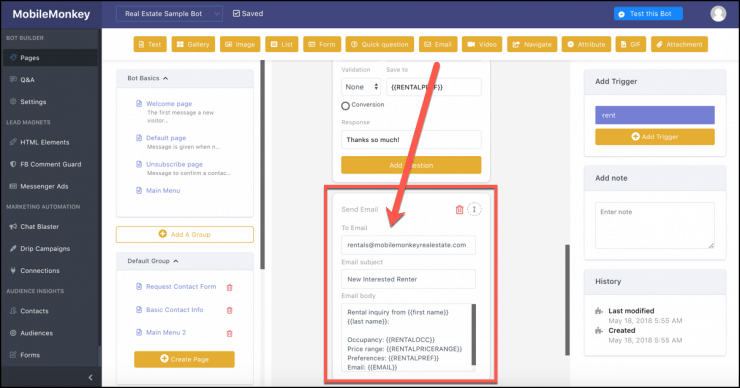Click the Last modified history icon

[x=599, y=311]
